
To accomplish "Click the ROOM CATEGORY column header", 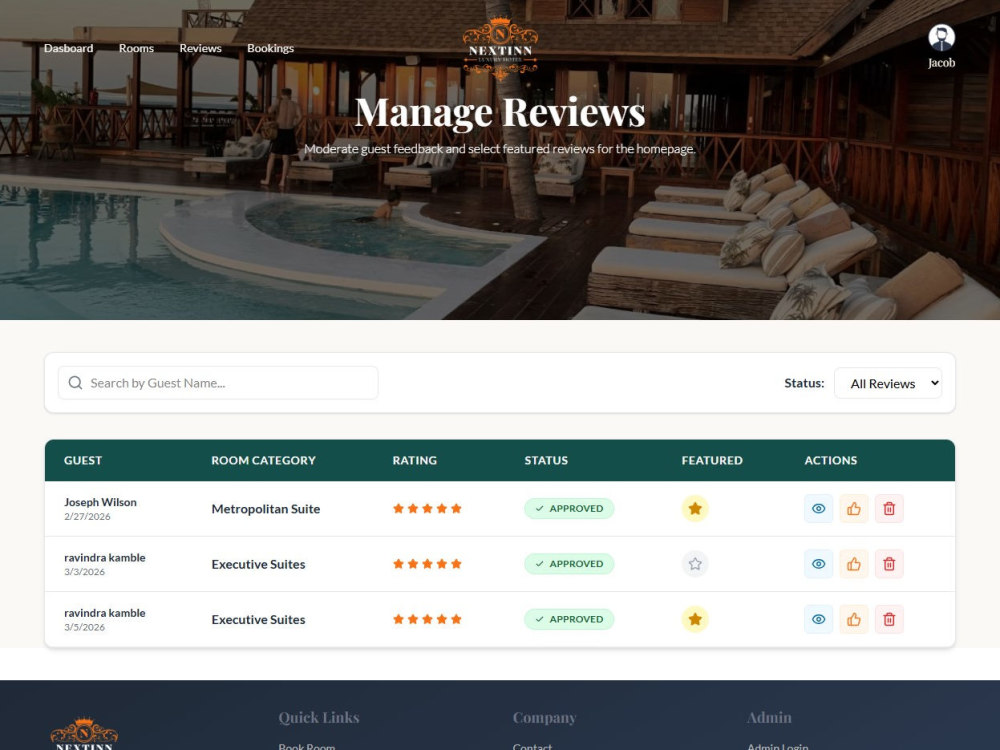I will pos(263,460).
